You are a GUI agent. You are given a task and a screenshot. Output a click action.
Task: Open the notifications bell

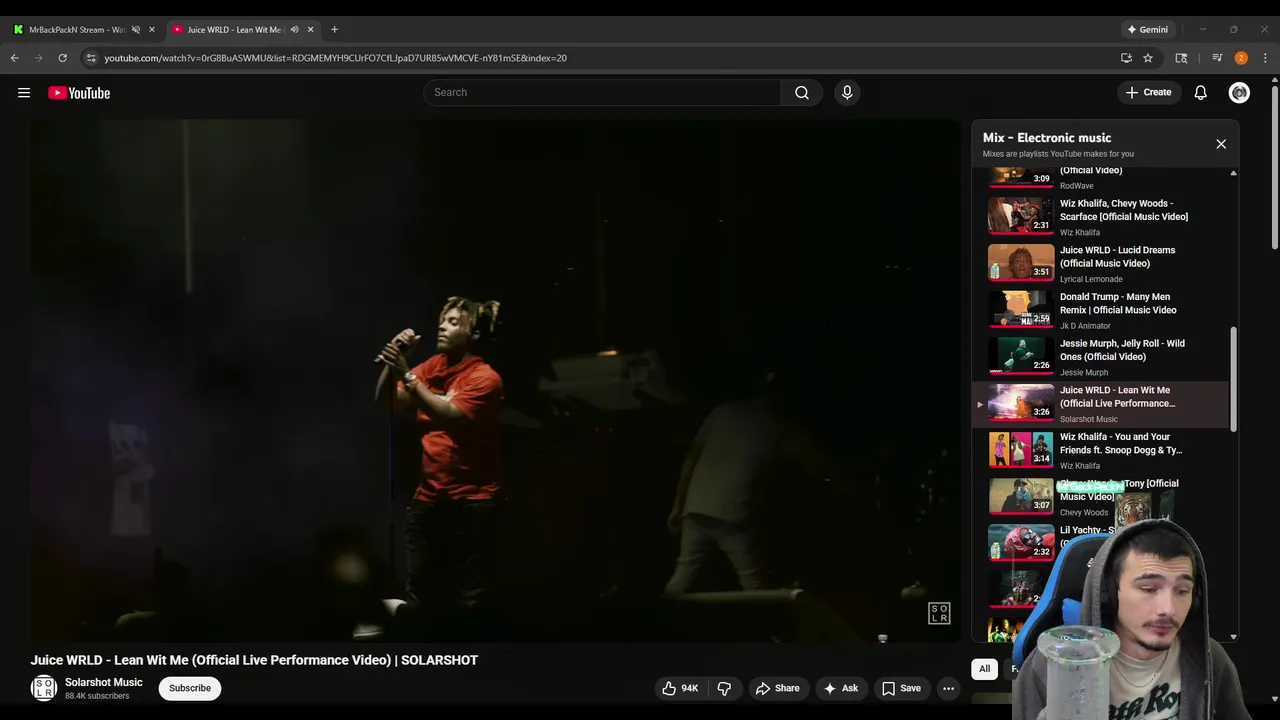[x=1201, y=92]
